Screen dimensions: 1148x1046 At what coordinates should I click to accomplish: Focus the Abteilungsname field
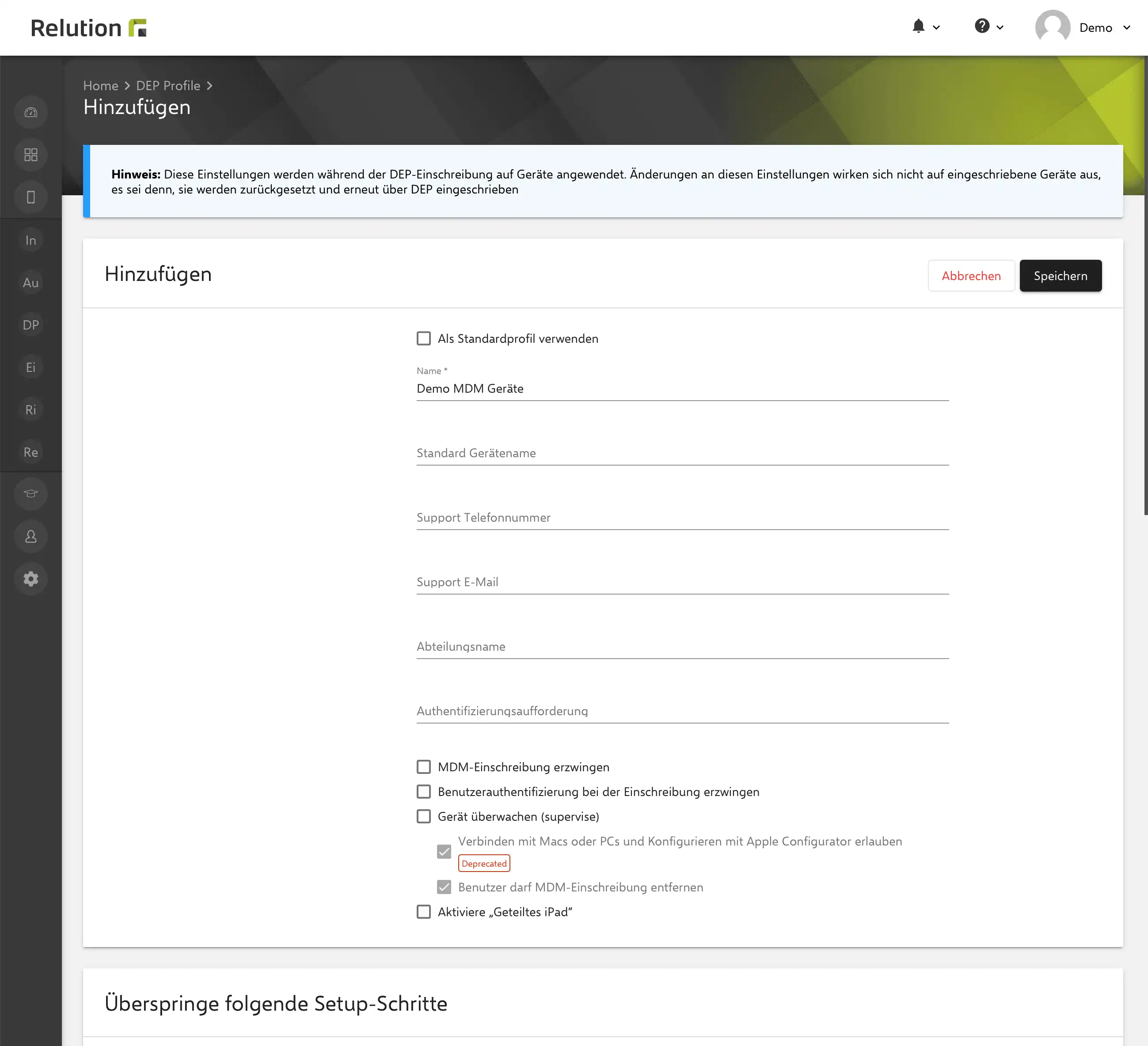(x=682, y=647)
